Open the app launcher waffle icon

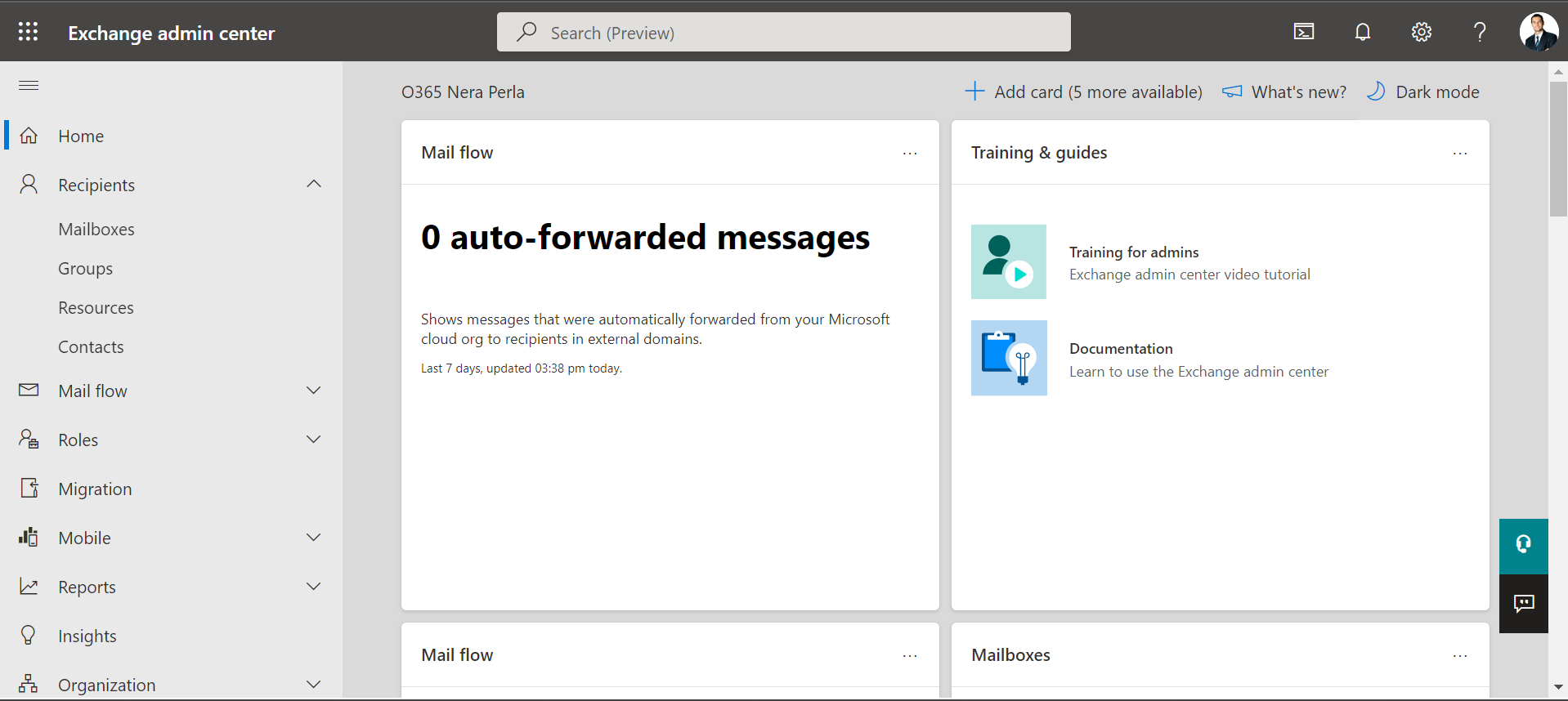tap(28, 32)
